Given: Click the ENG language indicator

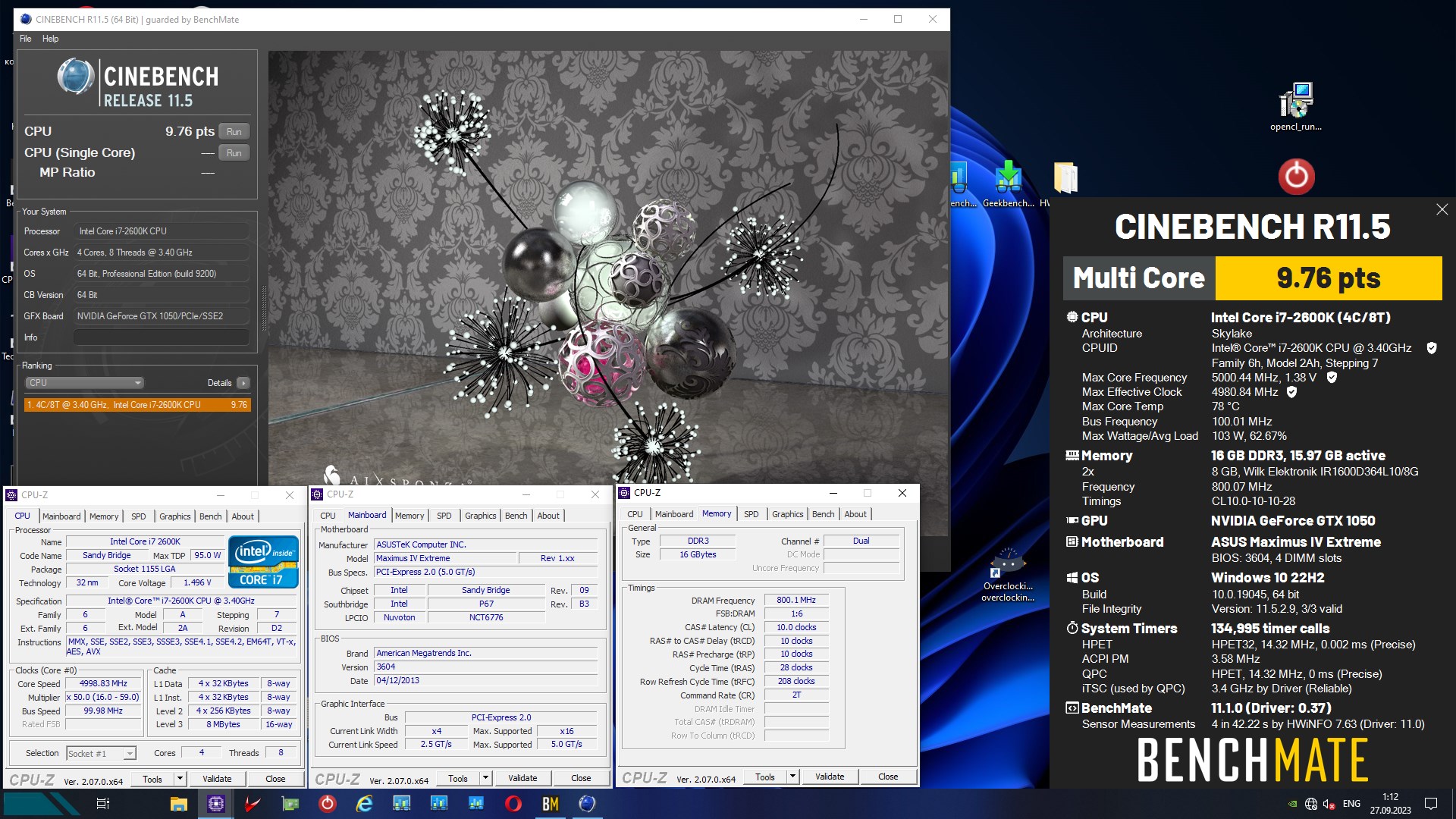Looking at the screenshot, I should click(x=1351, y=804).
